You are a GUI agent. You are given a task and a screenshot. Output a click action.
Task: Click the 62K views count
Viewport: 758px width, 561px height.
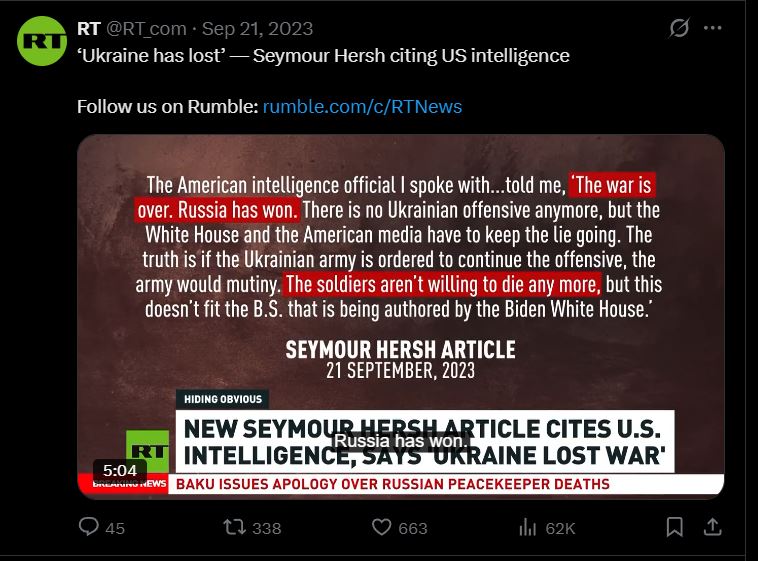[560, 529]
